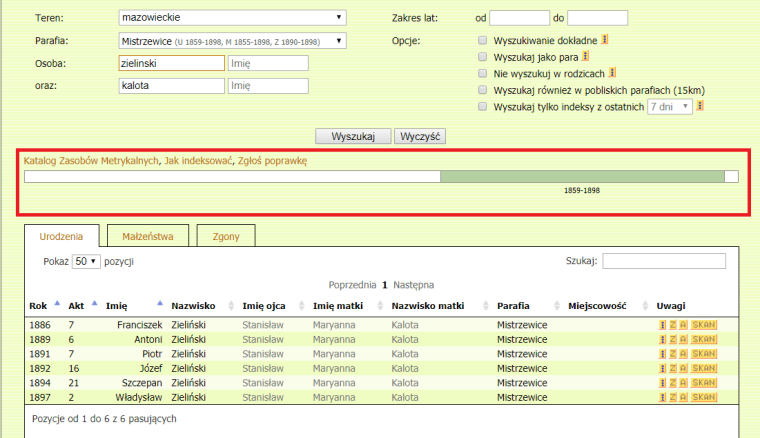Click Z icon in Piotr 1891 row
This screenshot has width=760, height=438.
point(673,354)
